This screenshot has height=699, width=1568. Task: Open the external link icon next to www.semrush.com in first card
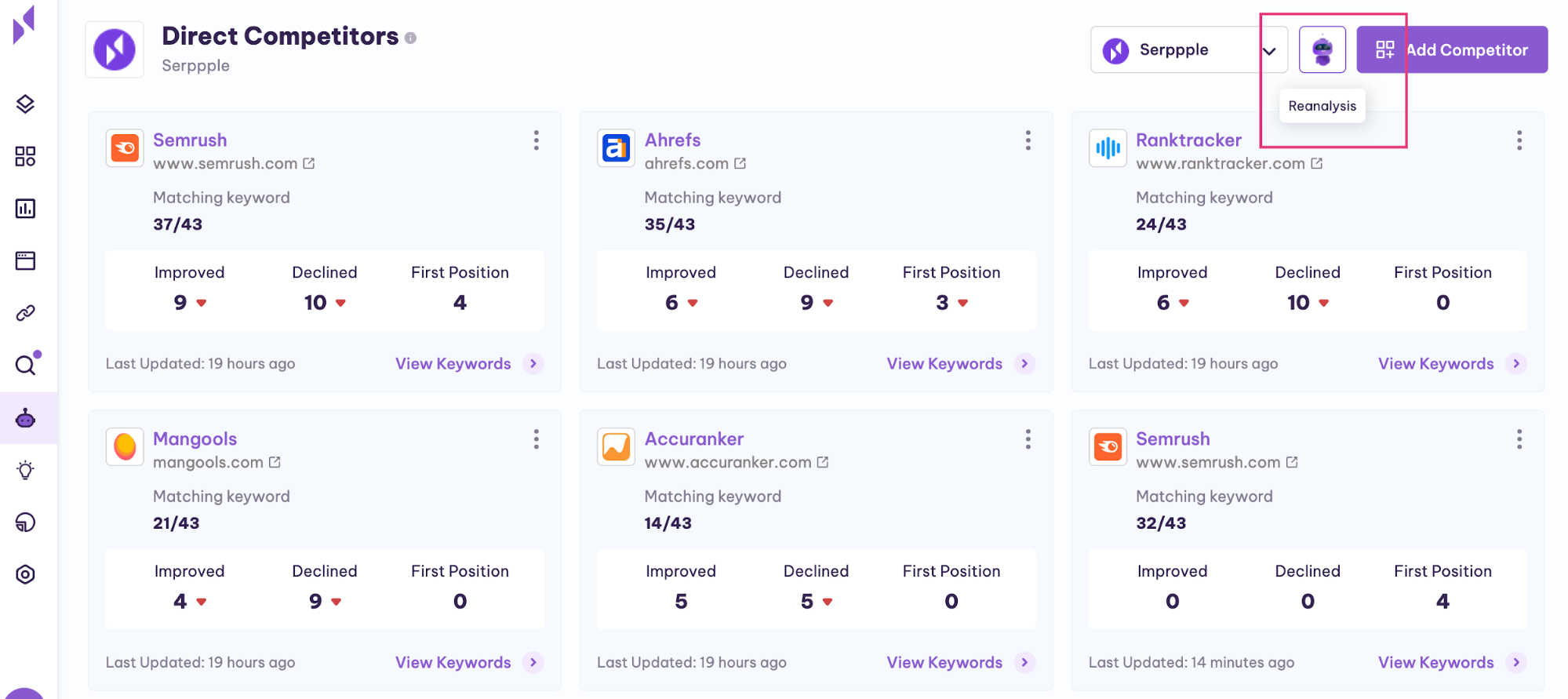pyautogui.click(x=309, y=163)
